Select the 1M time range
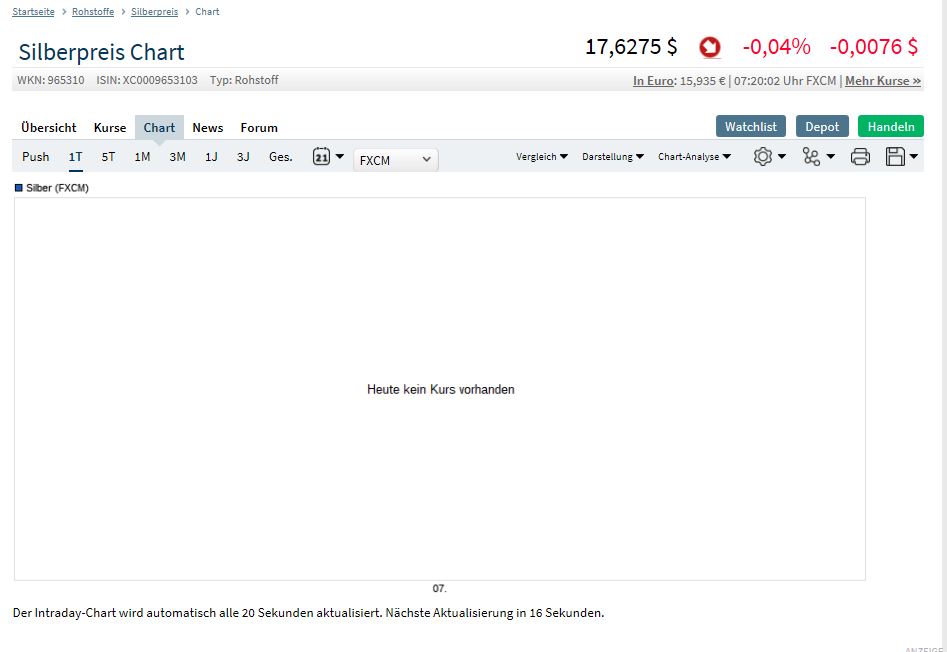Image resolution: width=947 pixels, height=652 pixels. pos(142,157)
